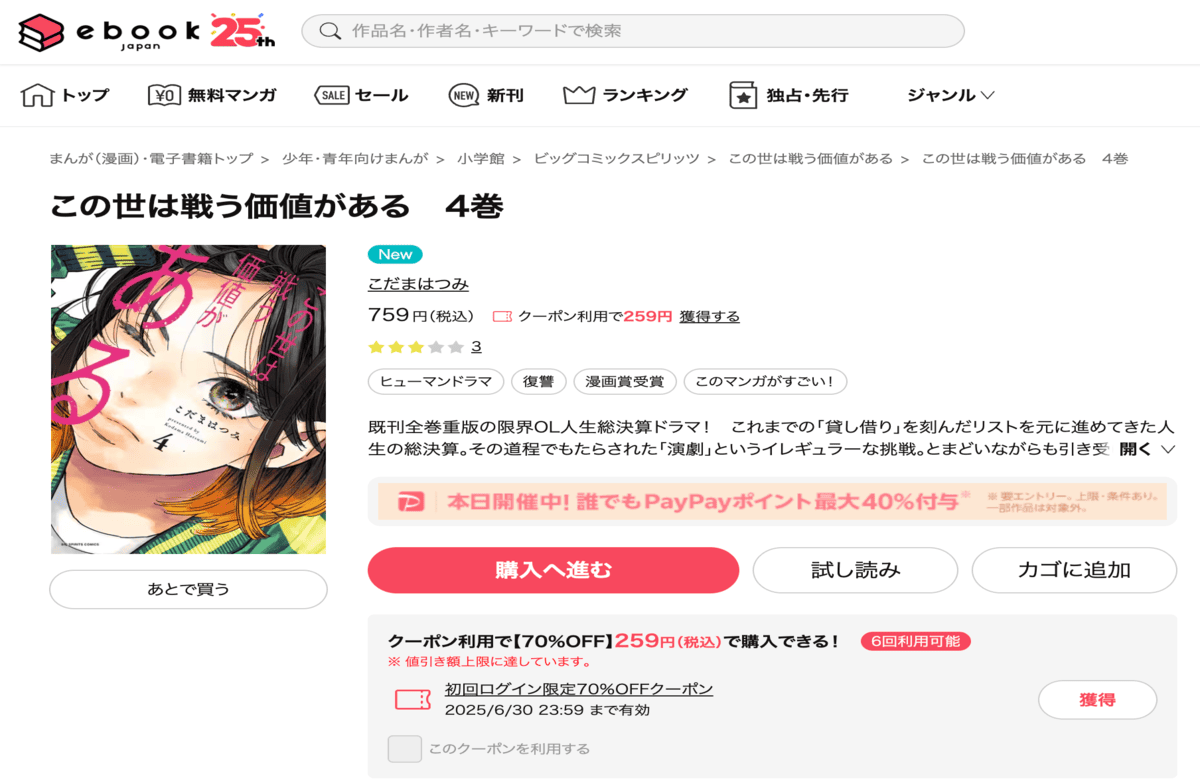Click the star rating review count

point(476,347)
